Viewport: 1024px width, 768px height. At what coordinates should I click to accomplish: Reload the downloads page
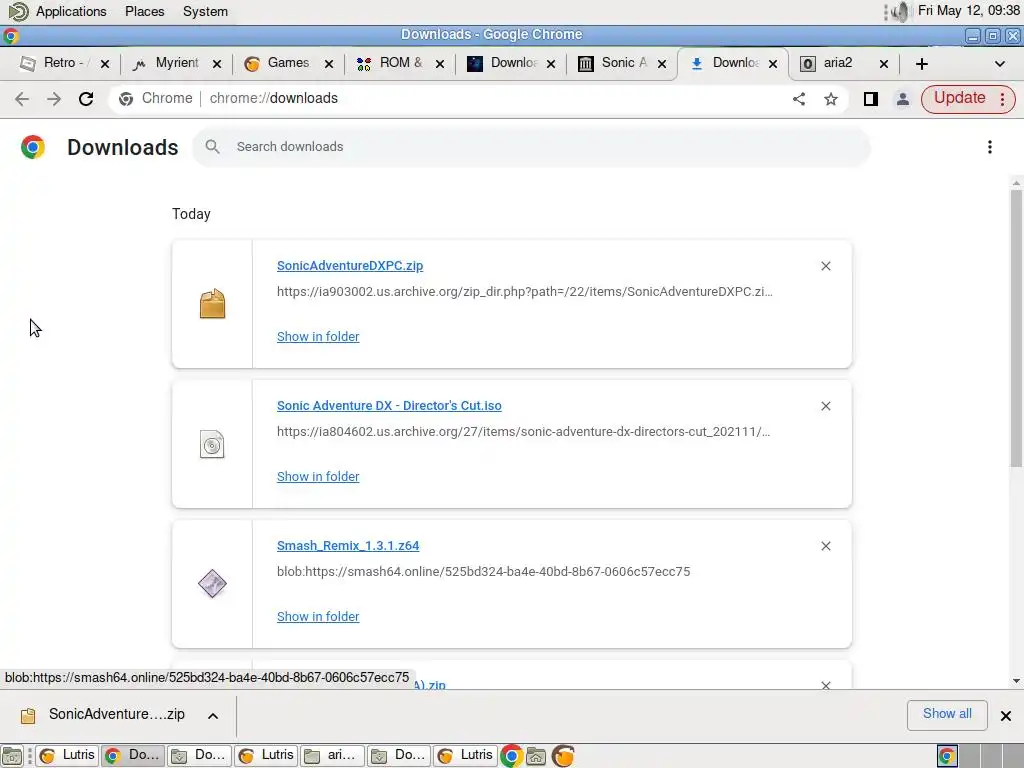[86, 99]
